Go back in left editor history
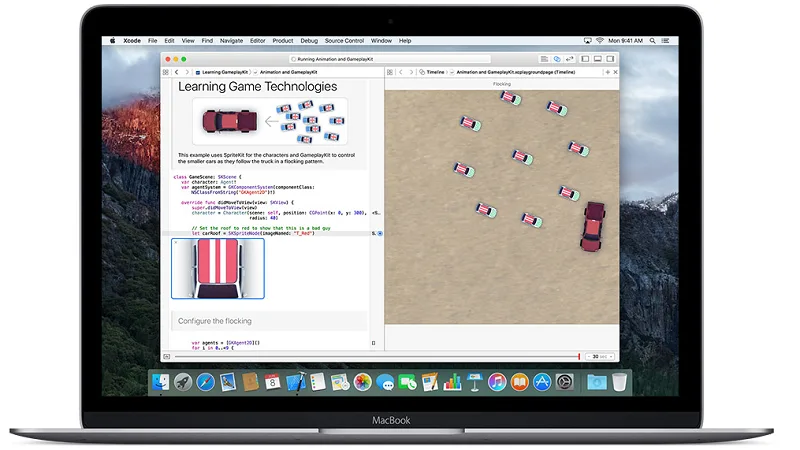 (x=177, y=72)
